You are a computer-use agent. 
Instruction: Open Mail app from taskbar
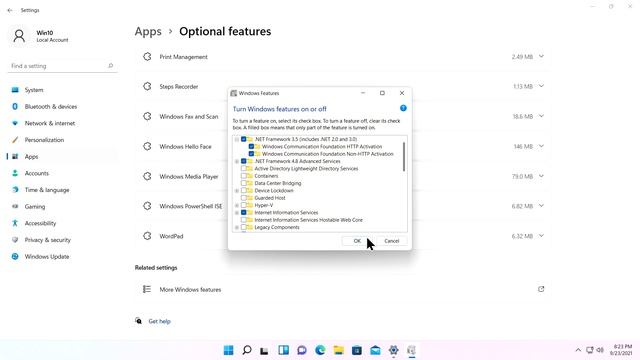click(x=375, y=350)
